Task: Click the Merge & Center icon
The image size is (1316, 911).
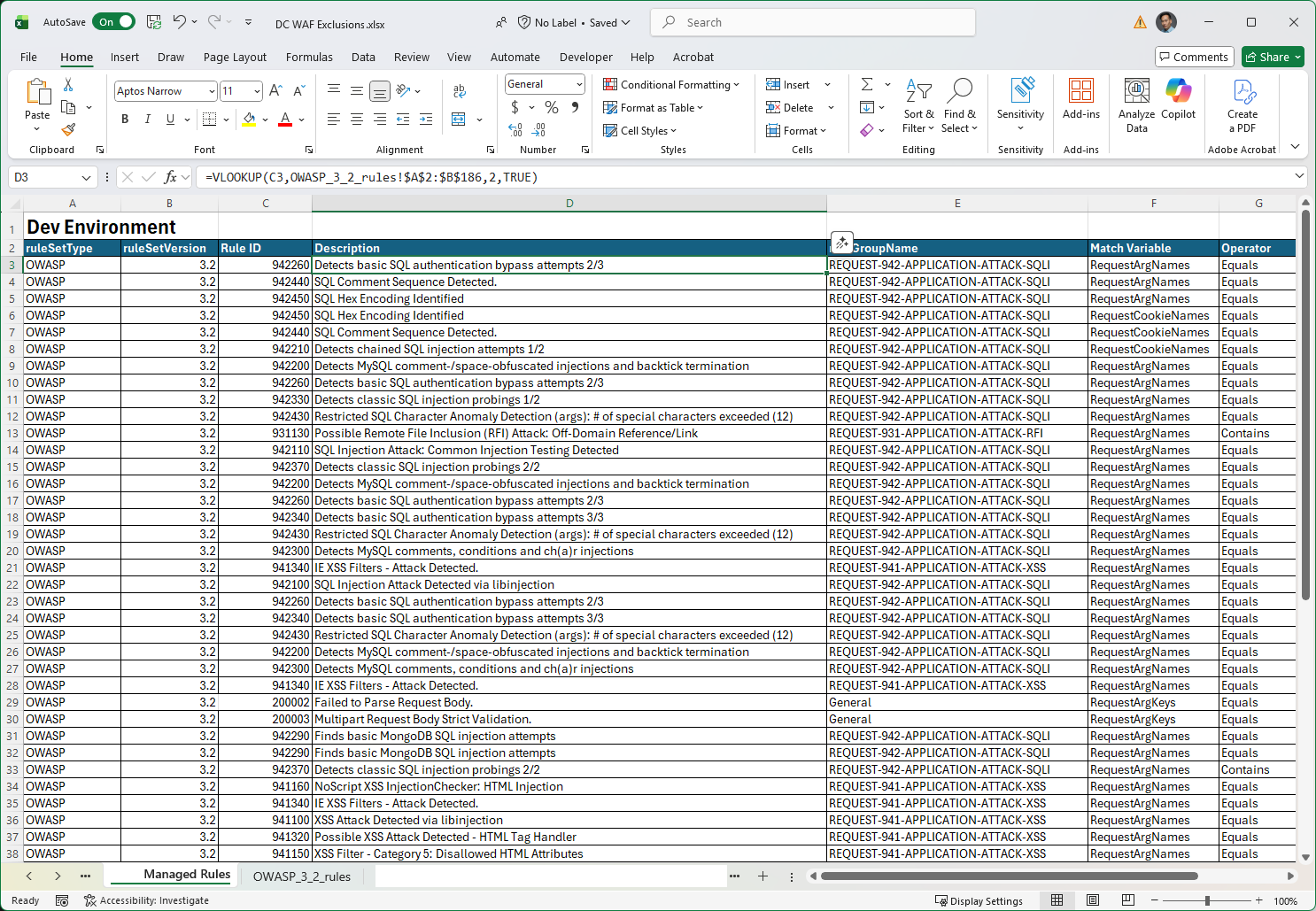Action: [459, 120]
